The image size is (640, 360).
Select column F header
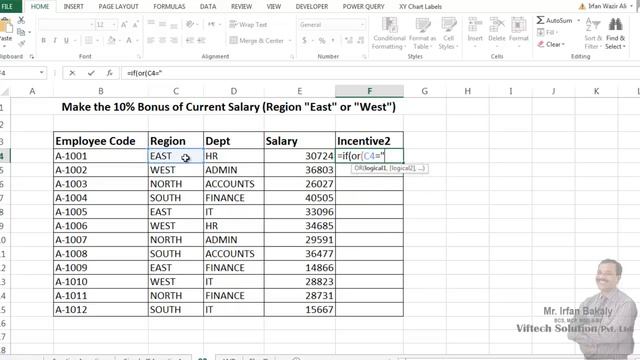pyautogui.click(x=369, y=91)
